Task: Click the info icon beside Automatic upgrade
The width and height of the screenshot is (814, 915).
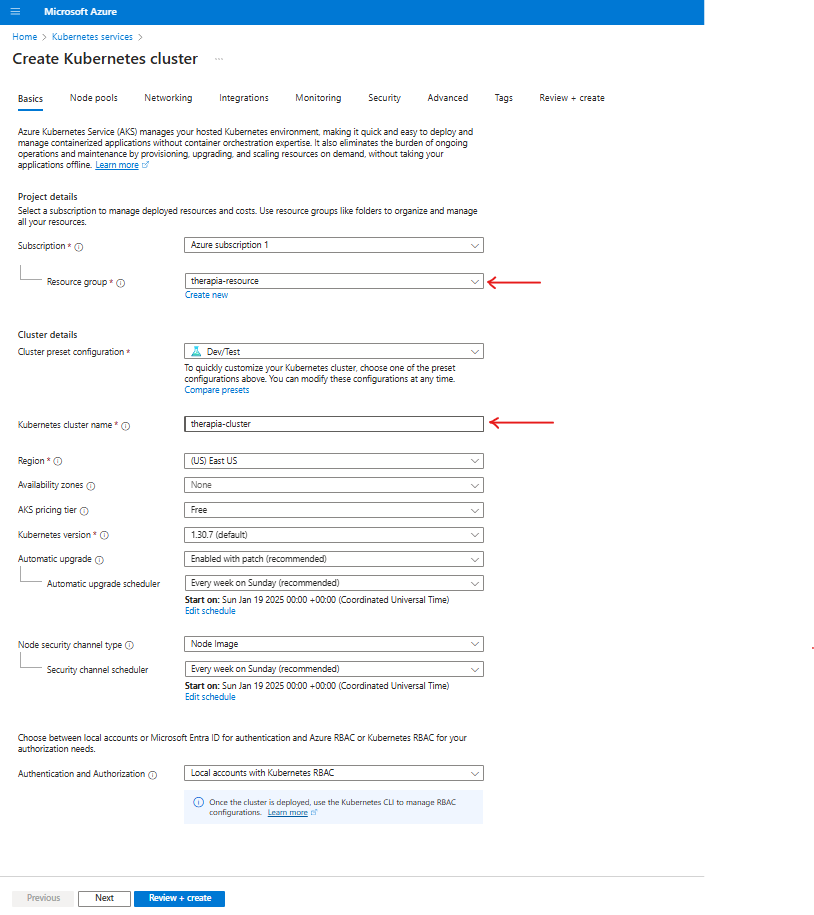Action: click(99, 560)
